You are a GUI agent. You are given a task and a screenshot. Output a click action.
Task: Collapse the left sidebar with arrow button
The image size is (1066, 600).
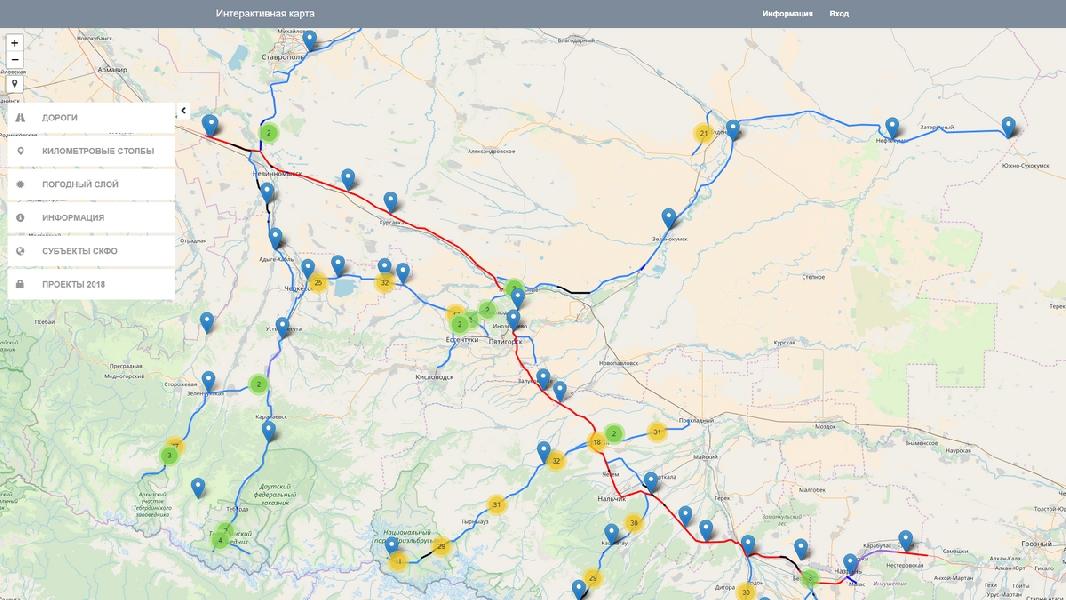(x=183, y=111)
